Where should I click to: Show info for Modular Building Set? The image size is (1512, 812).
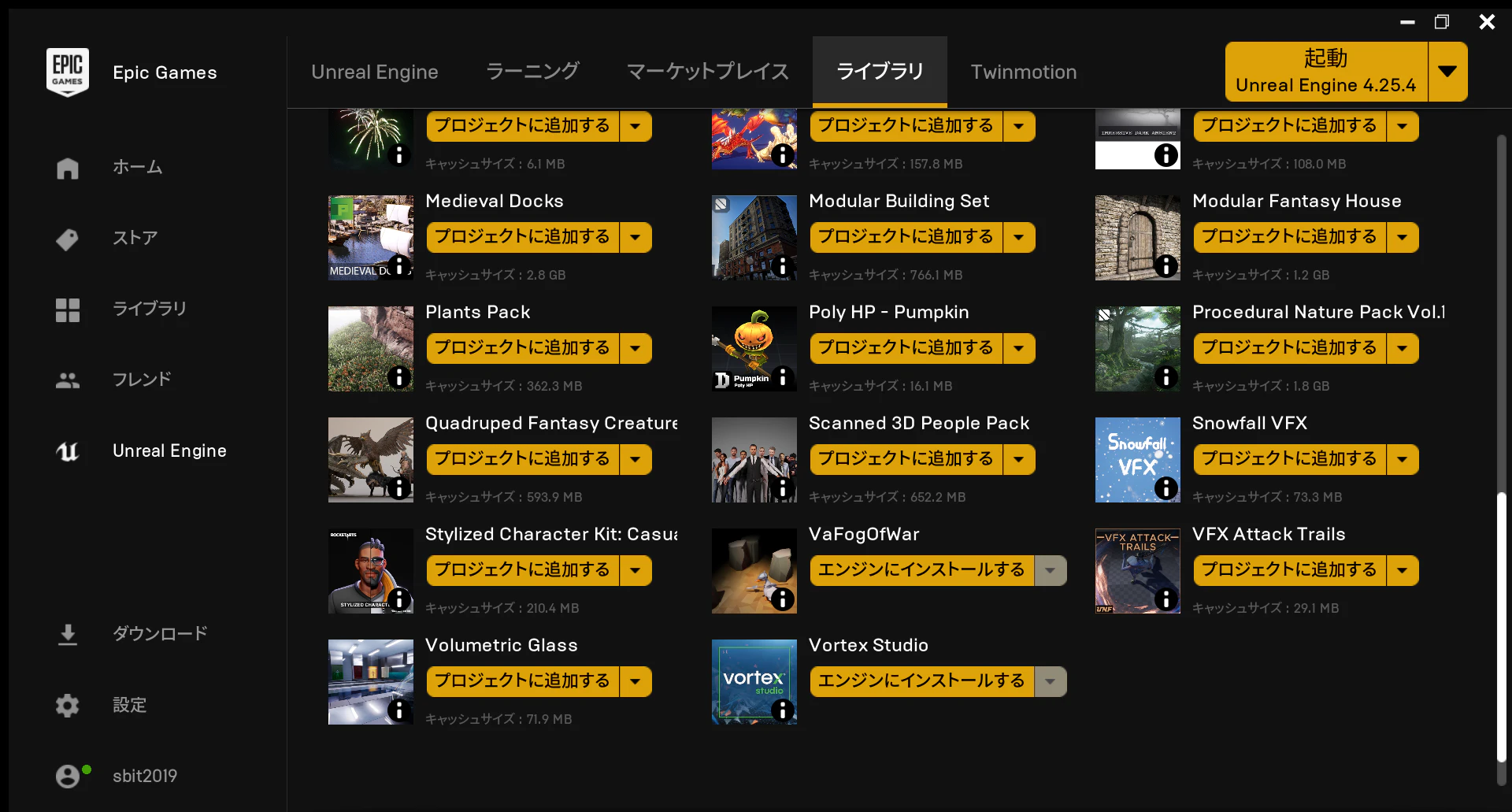[x=783, y=266]
